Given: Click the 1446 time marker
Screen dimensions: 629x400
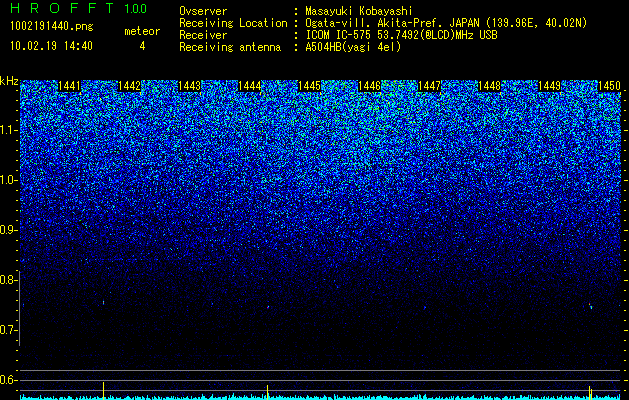Looking at the screenshot, I should click(369, 86).
